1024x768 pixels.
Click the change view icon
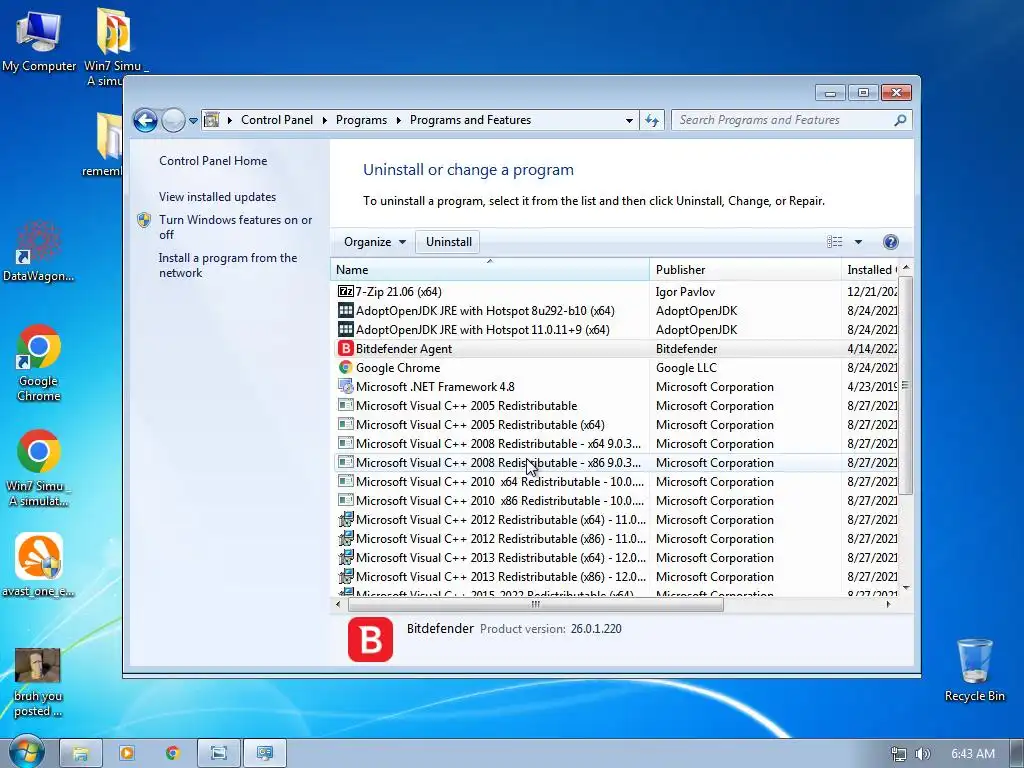pyautogui.click(x=835, y=242)
